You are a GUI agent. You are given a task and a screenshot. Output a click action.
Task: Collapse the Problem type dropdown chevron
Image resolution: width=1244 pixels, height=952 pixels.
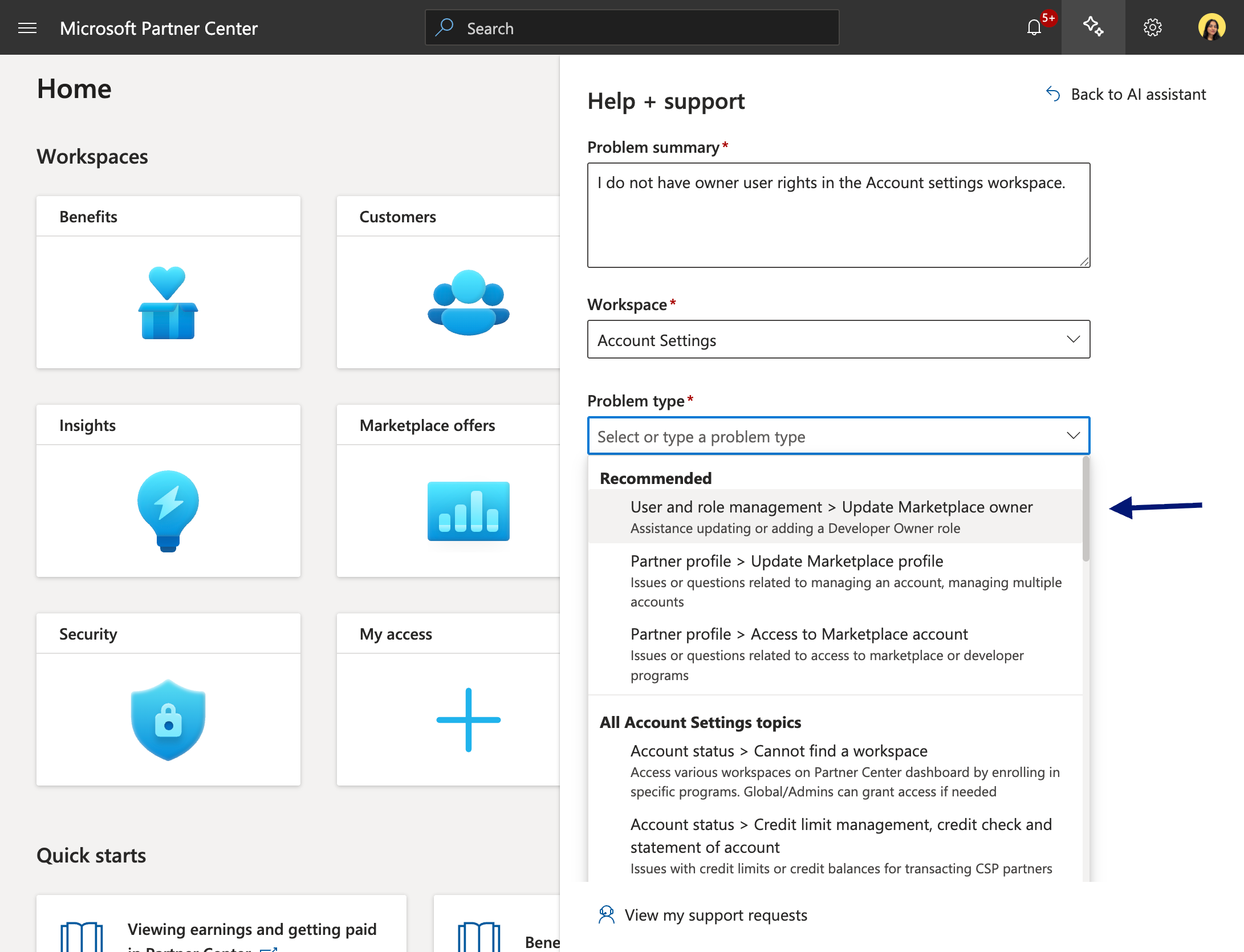point(1073,436)
